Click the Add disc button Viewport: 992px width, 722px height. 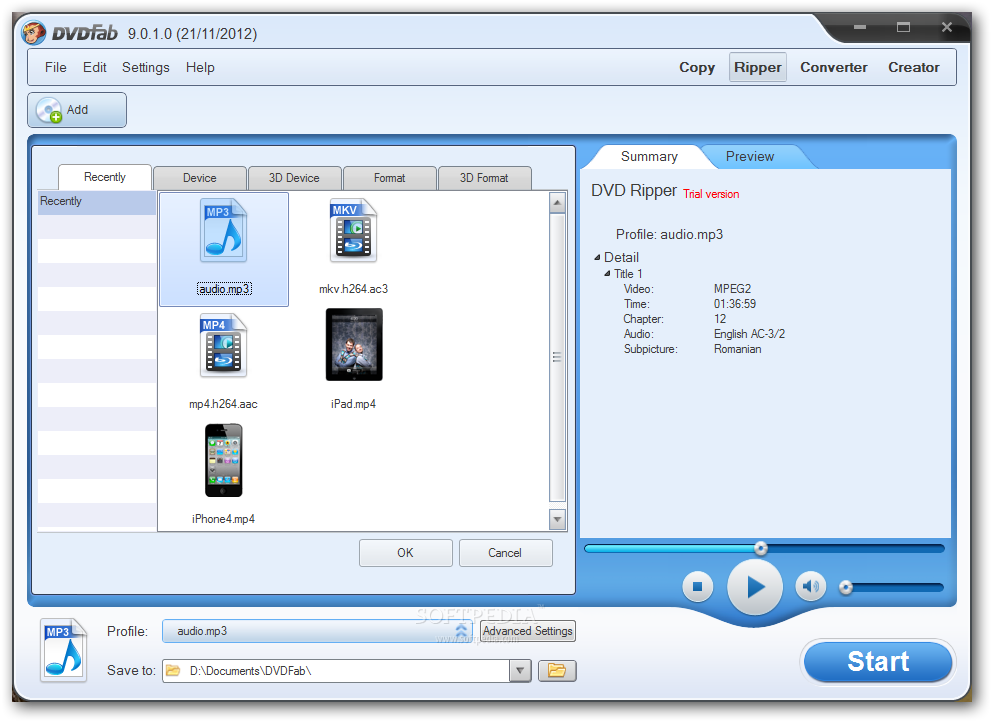click(77, 110)
